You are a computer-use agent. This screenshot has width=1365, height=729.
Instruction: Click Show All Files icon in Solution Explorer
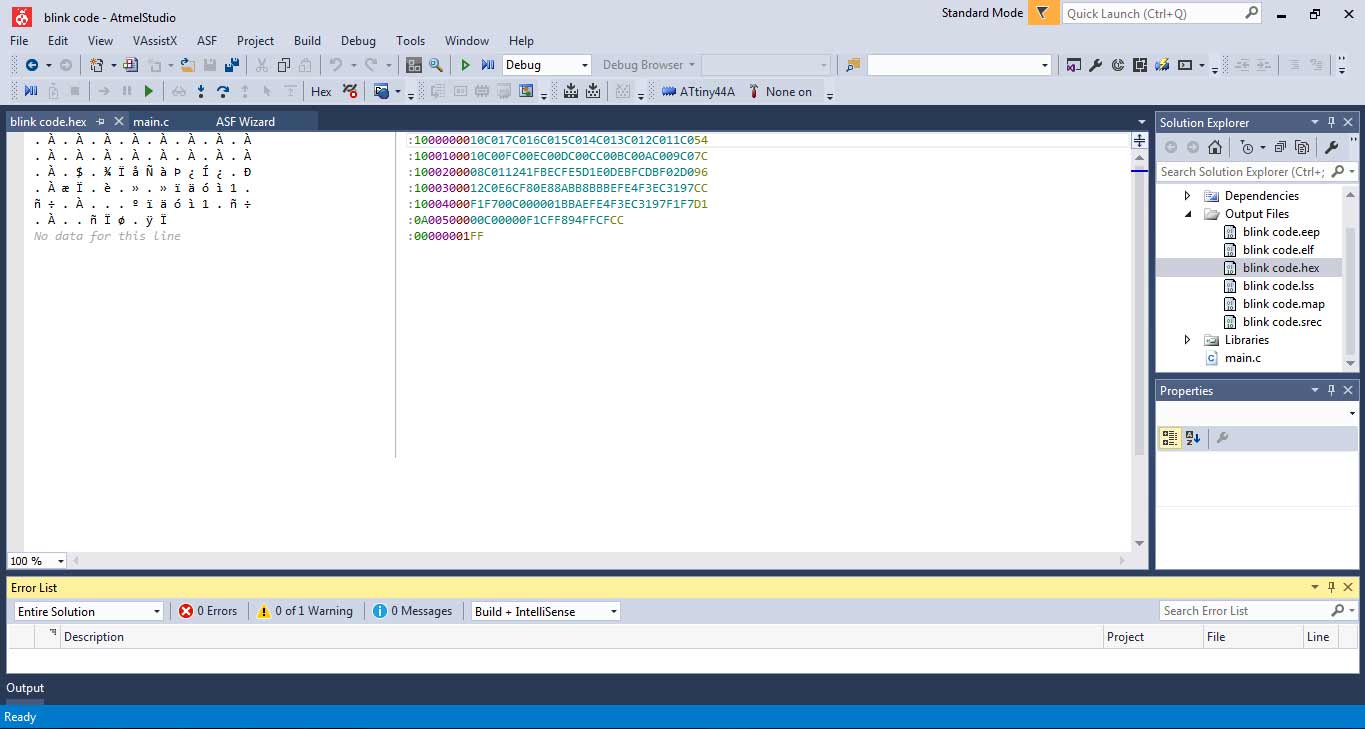1302,147
